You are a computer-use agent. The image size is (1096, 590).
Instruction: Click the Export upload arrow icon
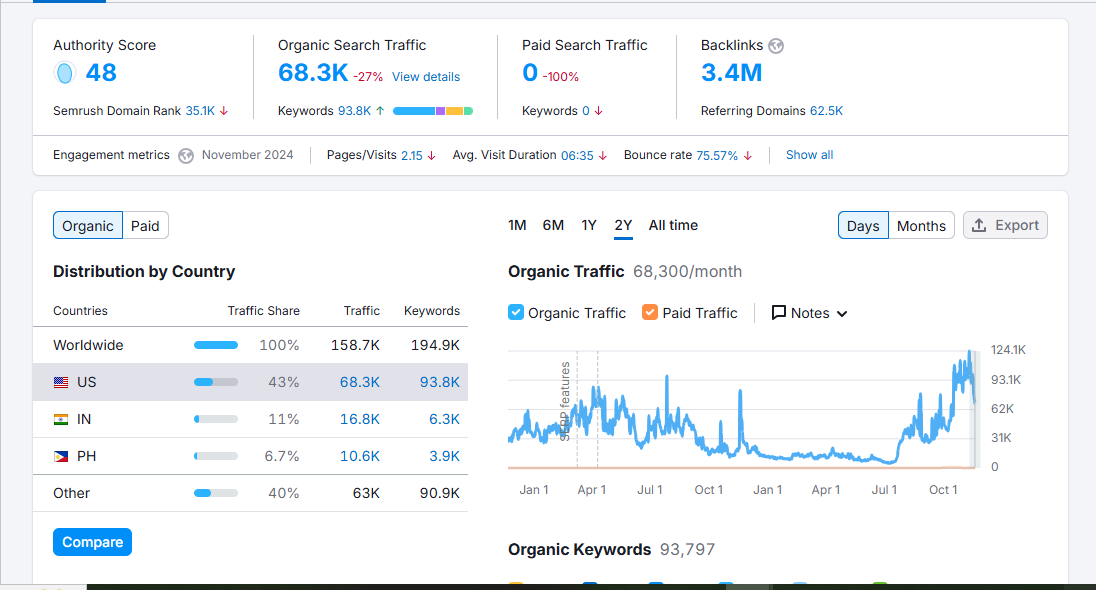click(x=979, y=225)
